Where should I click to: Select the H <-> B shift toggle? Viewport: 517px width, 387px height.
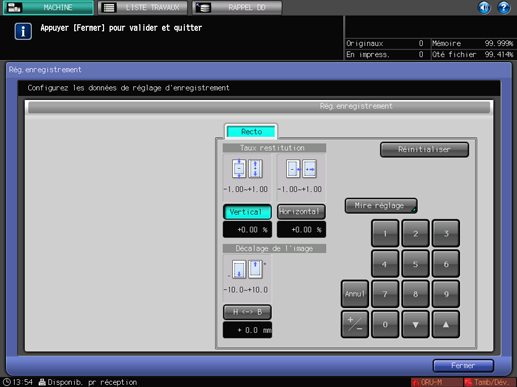click(247, 312)
